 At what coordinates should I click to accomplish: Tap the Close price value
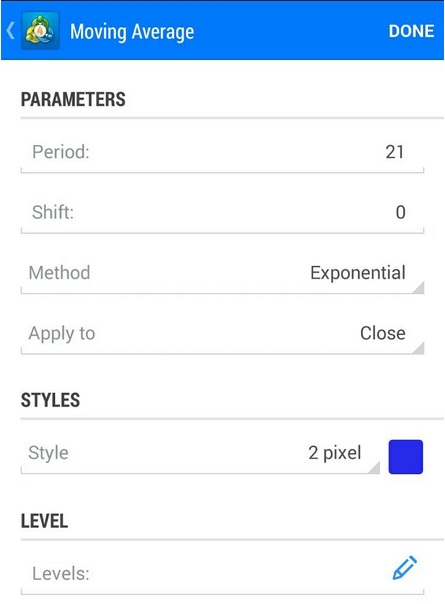pos(383,334)
